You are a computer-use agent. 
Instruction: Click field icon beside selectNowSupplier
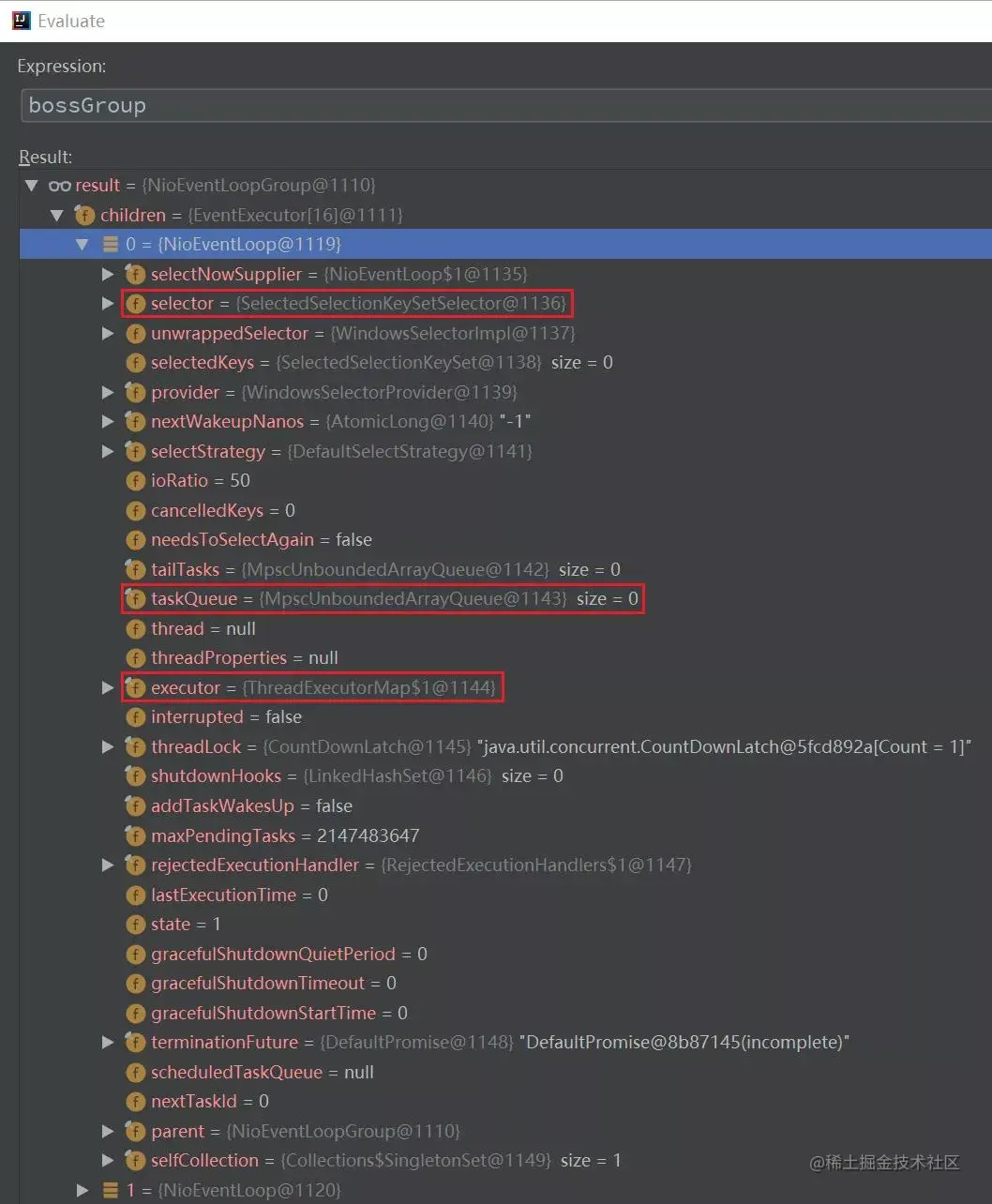point(135,275)
